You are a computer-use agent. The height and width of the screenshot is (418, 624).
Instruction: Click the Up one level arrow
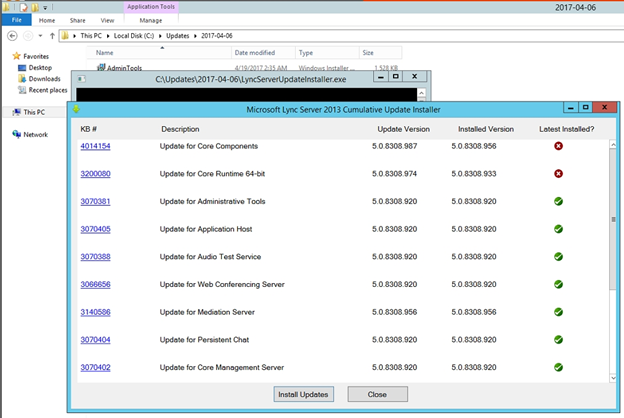pos(52,36)
